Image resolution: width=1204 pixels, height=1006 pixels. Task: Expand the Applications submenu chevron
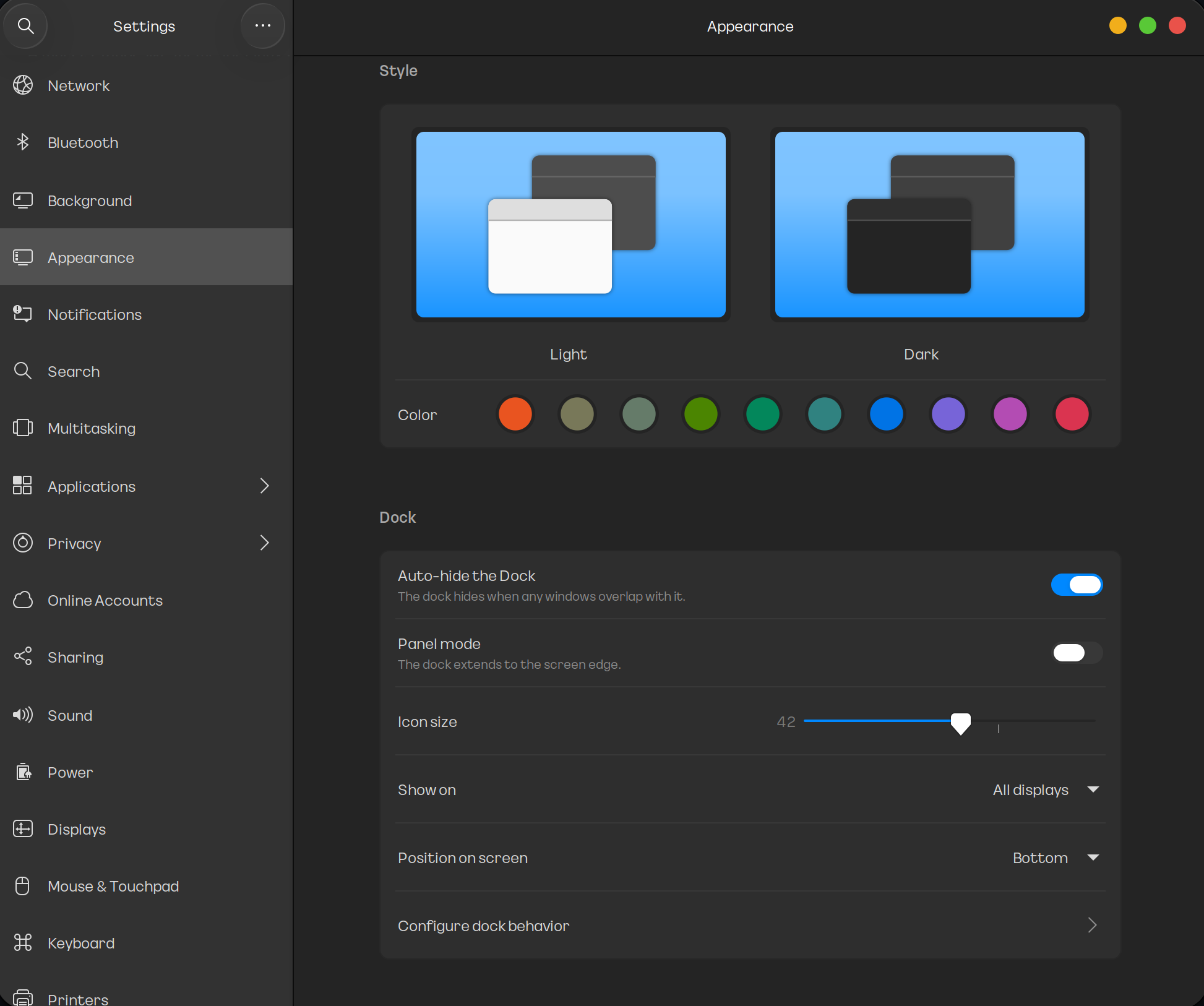point(265,486)
